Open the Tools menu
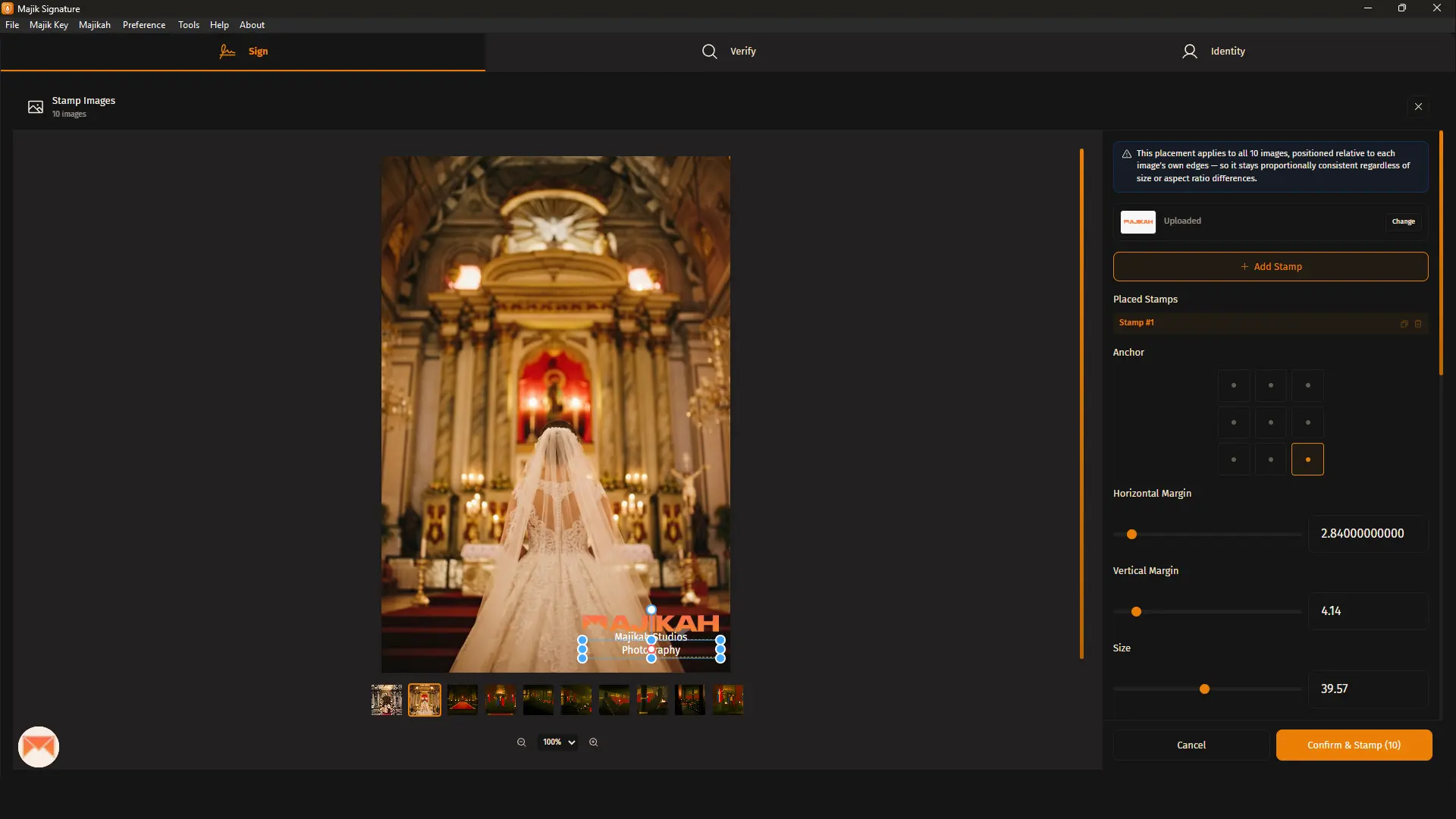The height and width of the screenshot is (819, 1456). pos(189,25)
